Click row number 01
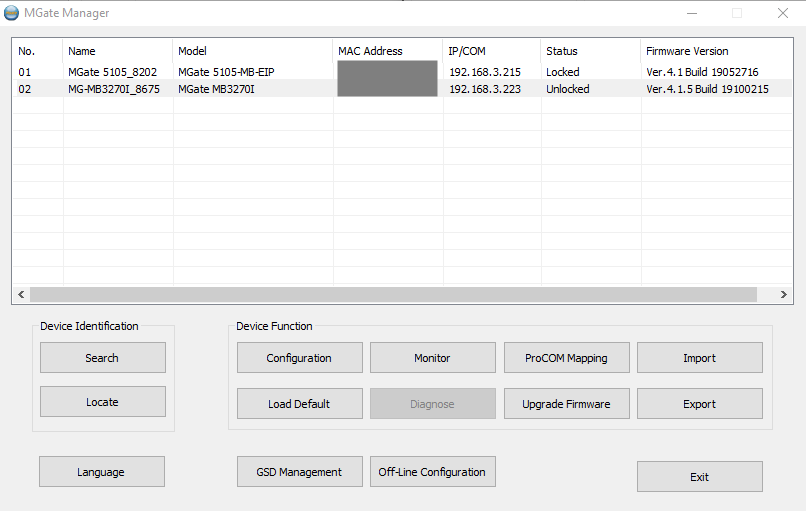This screenshot has height=511, width=806. pos(25,72)
